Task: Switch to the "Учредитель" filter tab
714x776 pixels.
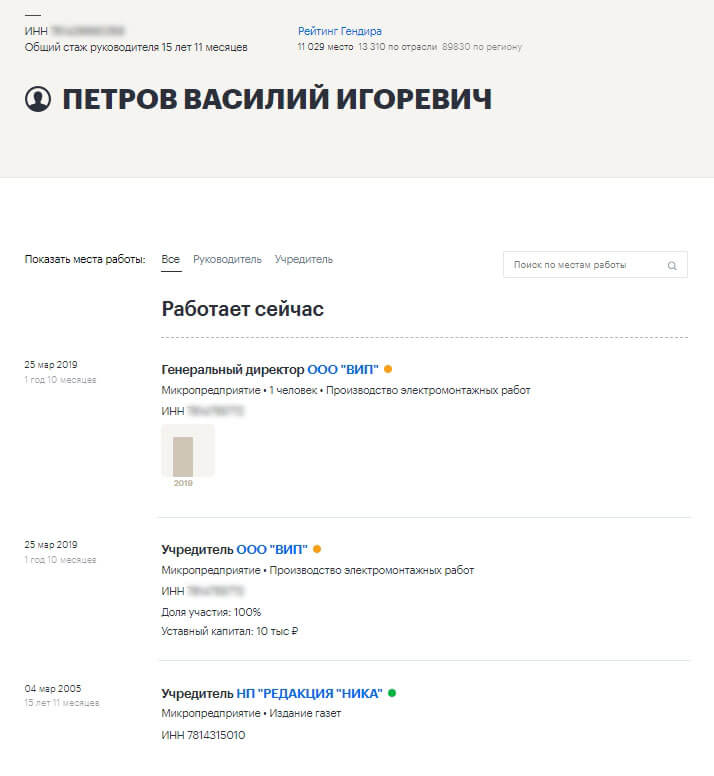Action: click(304, 260)
